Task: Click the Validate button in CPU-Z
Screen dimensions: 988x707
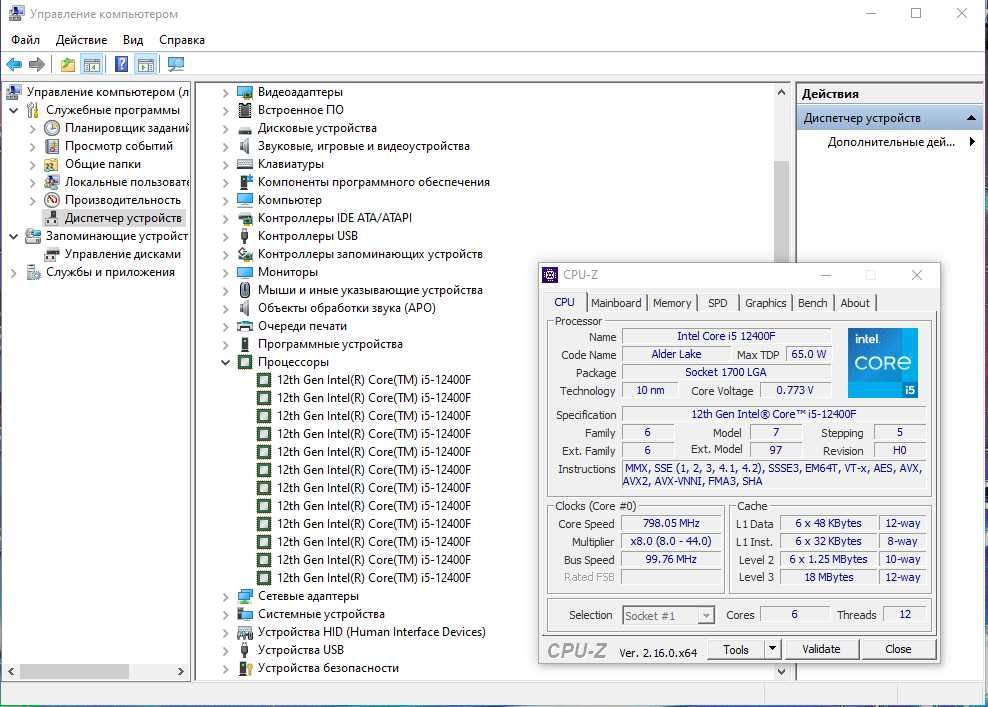Action: (821, 649)
